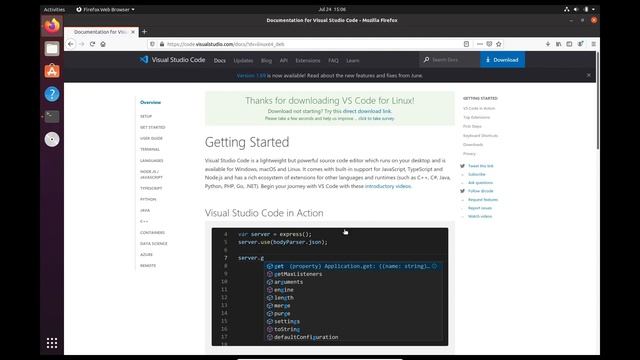Open the Firefox Web Browser app menu
The height and width of the screenshot is (360, 640).
point(105,9)
